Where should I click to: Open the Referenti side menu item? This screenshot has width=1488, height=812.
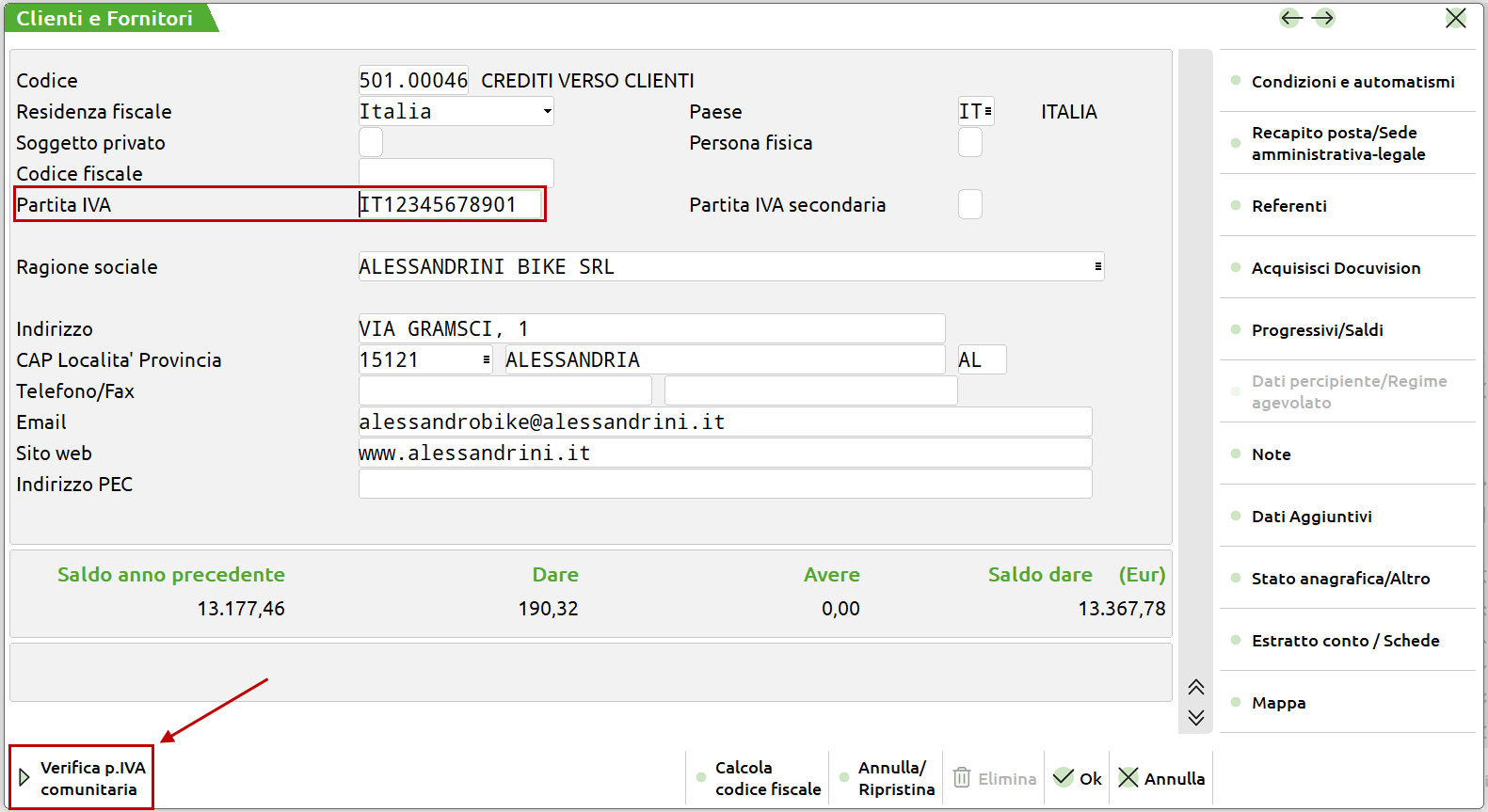[x=1288, y=206]
